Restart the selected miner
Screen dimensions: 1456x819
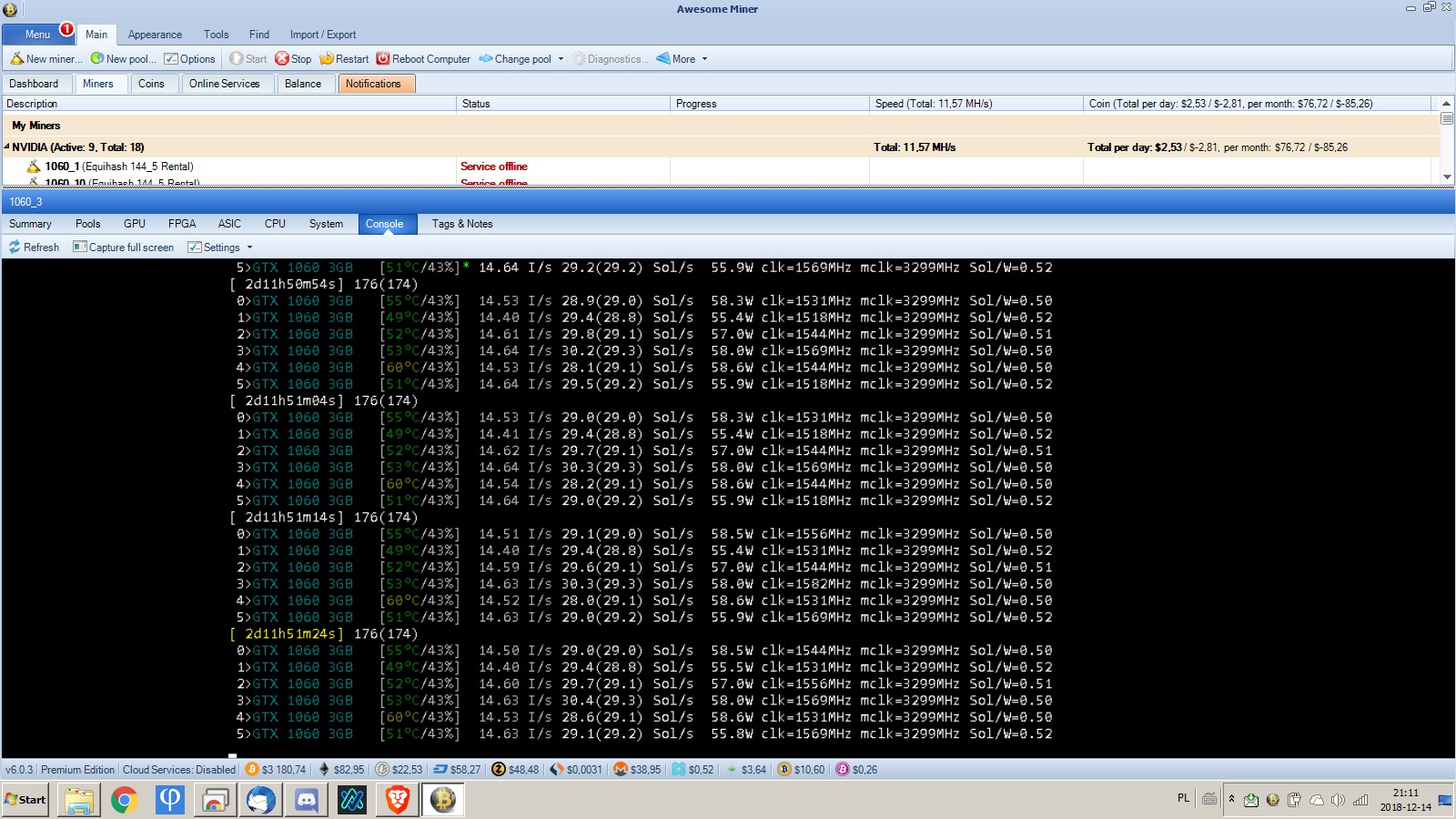click(x=344, y=59)
